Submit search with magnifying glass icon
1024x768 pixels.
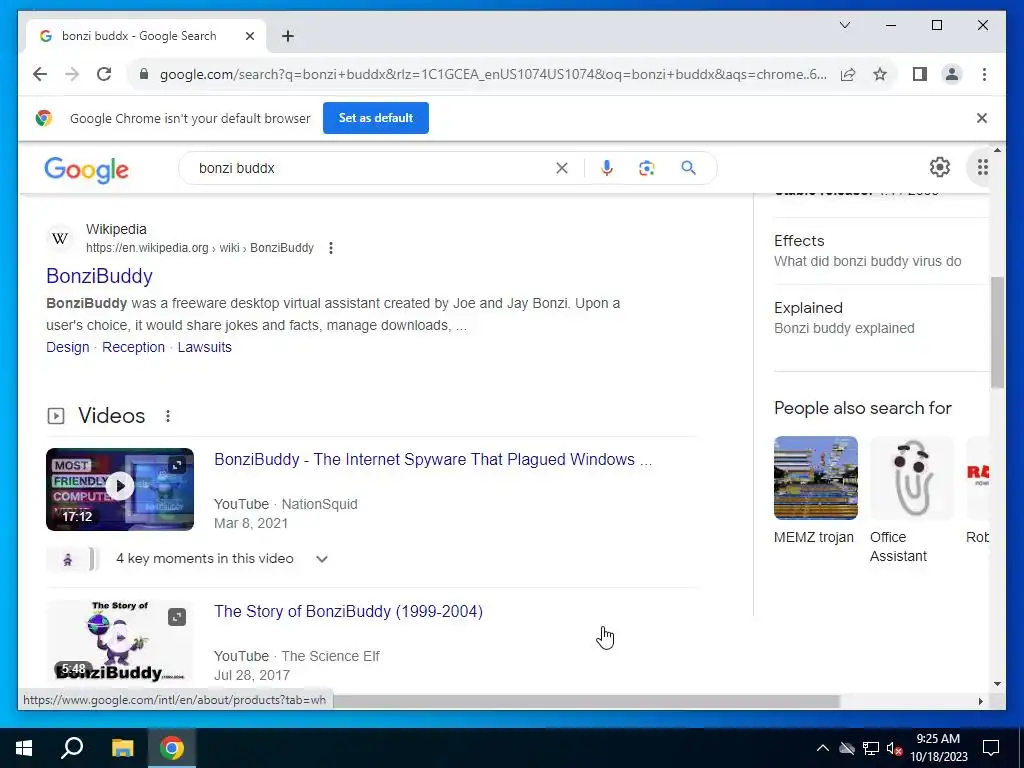[688, 168]
